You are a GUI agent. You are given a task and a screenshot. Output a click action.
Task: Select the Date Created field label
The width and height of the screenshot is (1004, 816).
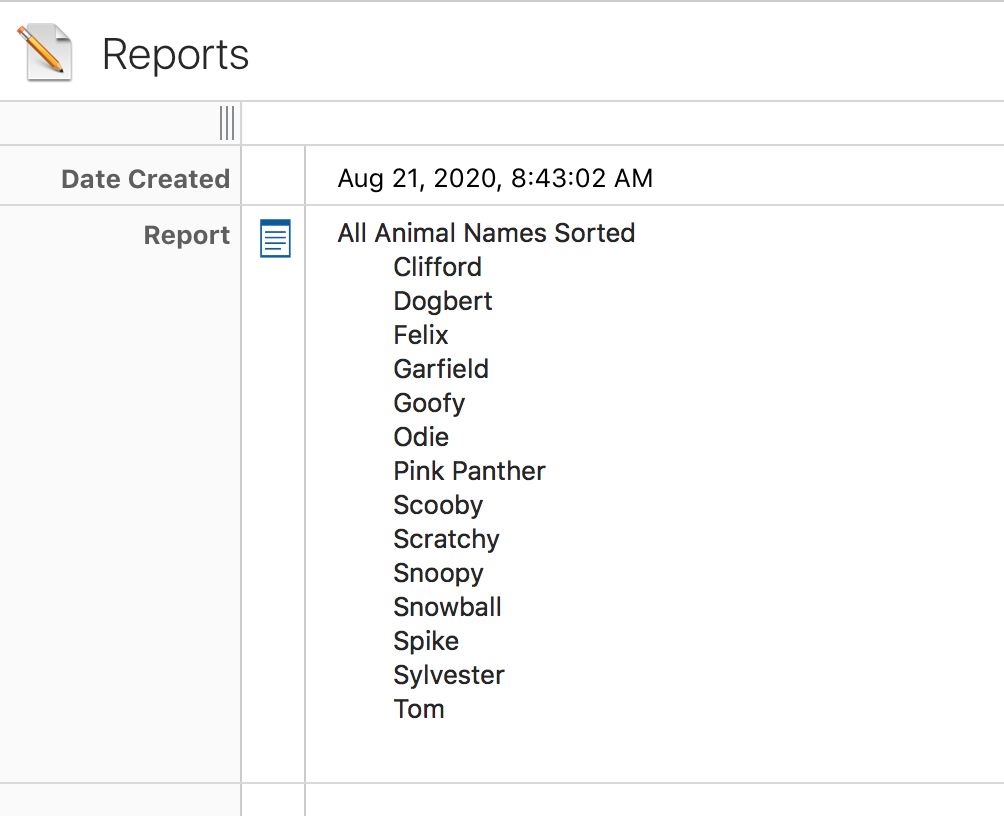(145, 179)
